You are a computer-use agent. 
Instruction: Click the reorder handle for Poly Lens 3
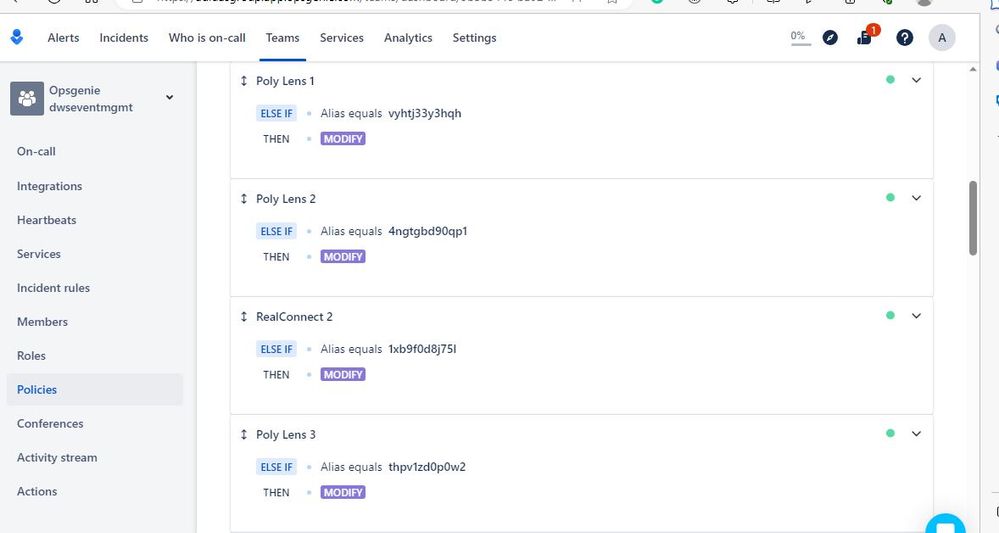(243, 434)
